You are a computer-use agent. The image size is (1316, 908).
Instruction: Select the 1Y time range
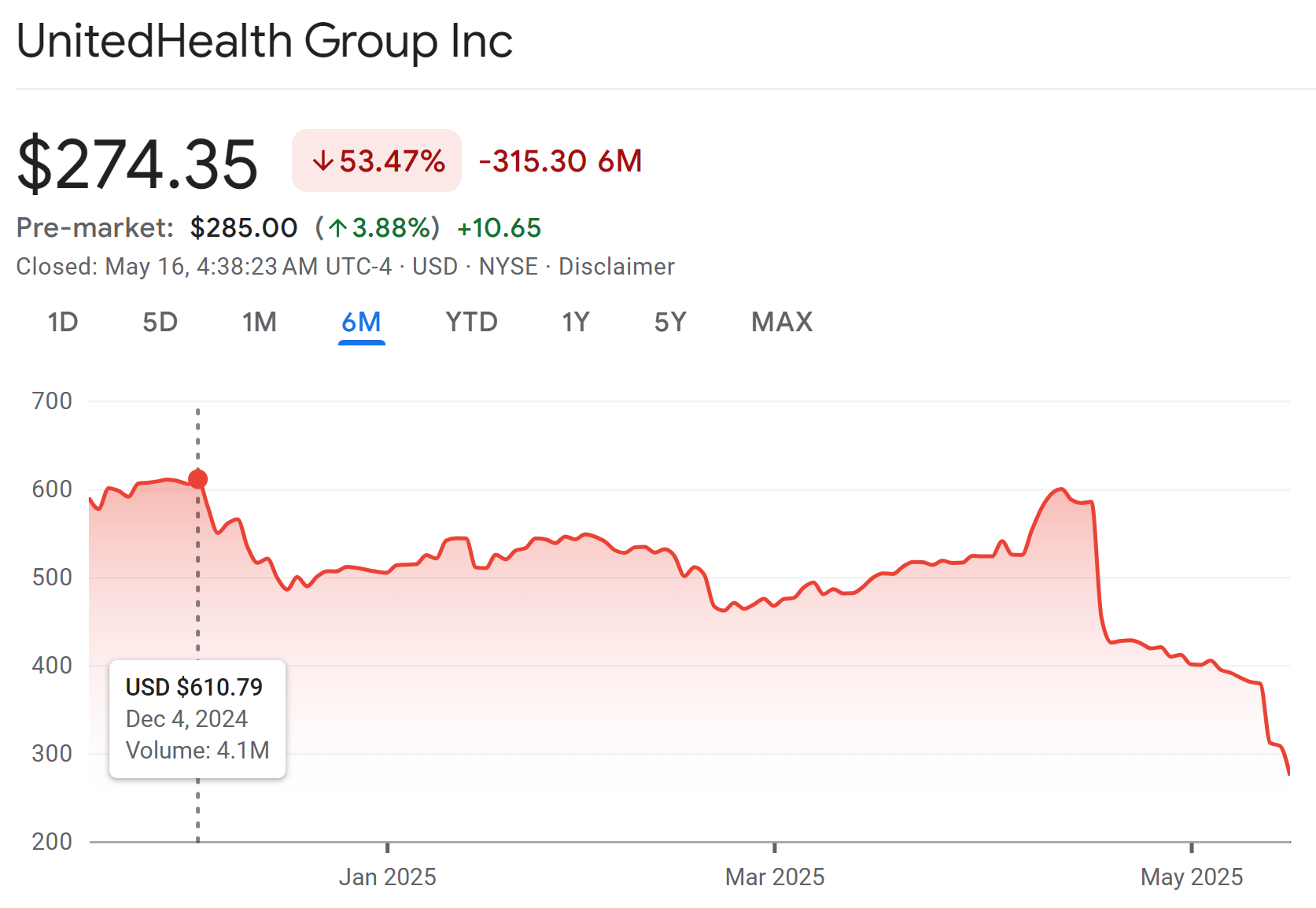[x=575, y=322]
